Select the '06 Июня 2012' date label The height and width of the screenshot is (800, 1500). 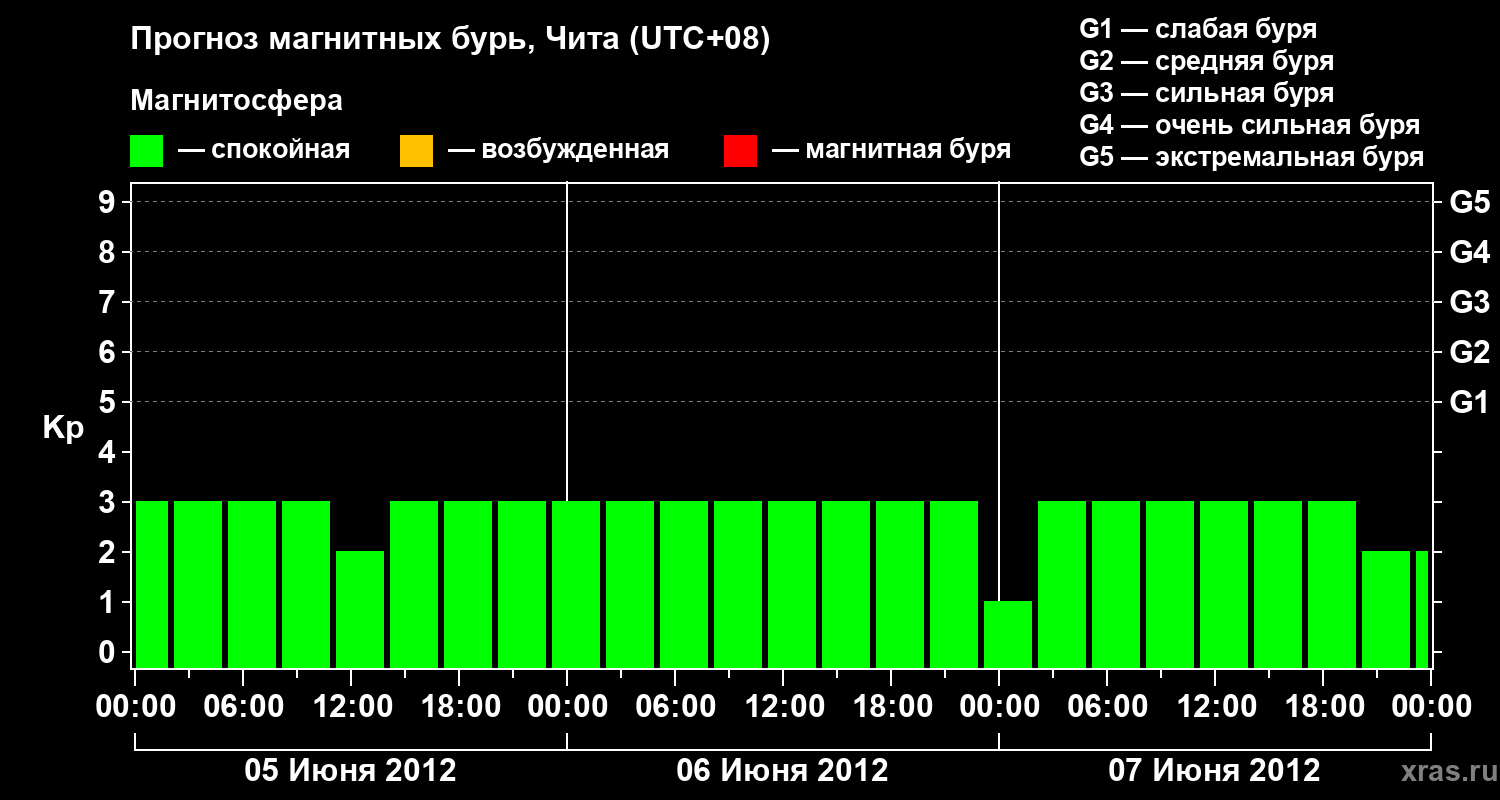click(x=783, y=771)
